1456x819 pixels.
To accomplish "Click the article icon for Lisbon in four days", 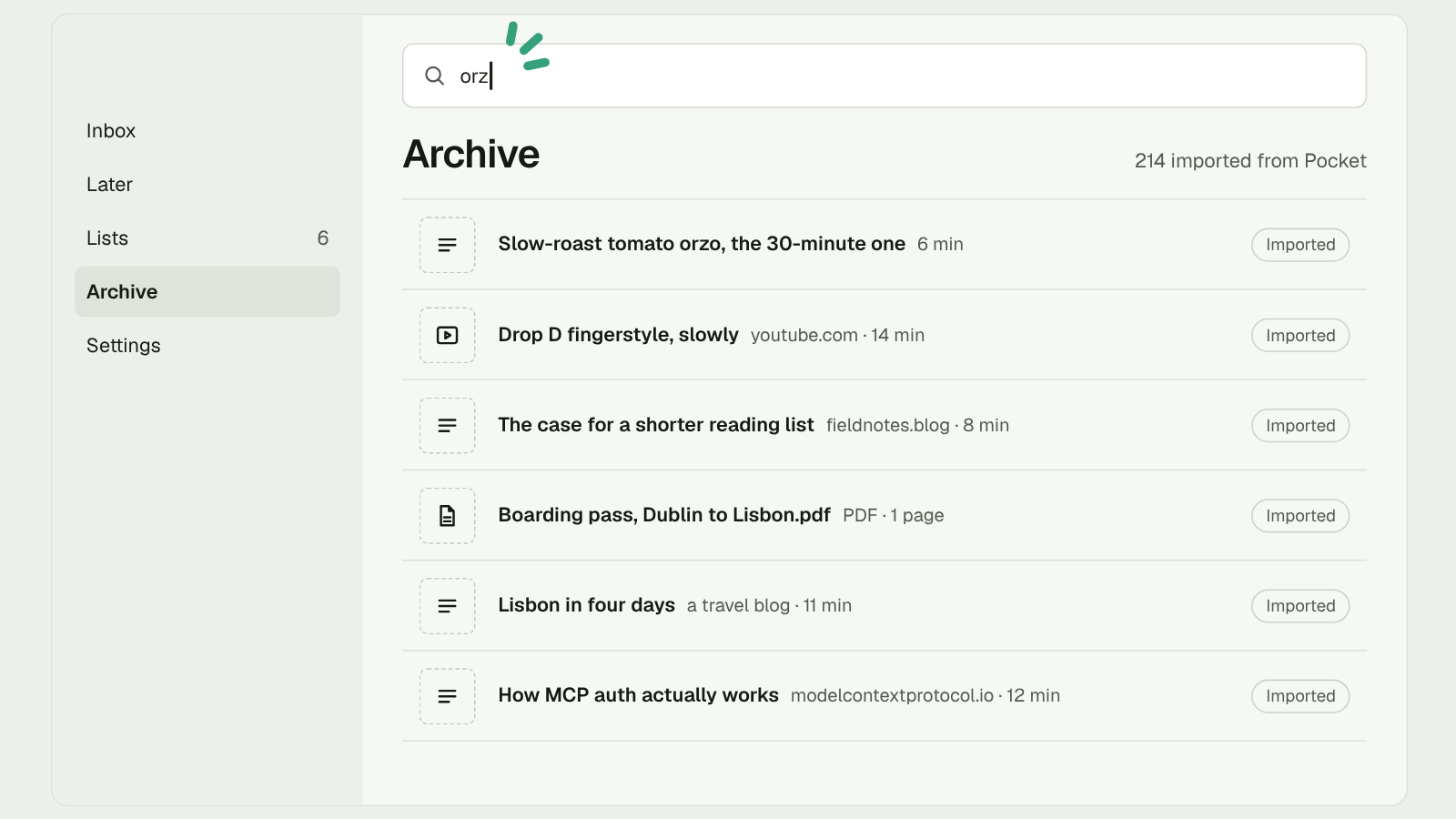I will [447, 606].
